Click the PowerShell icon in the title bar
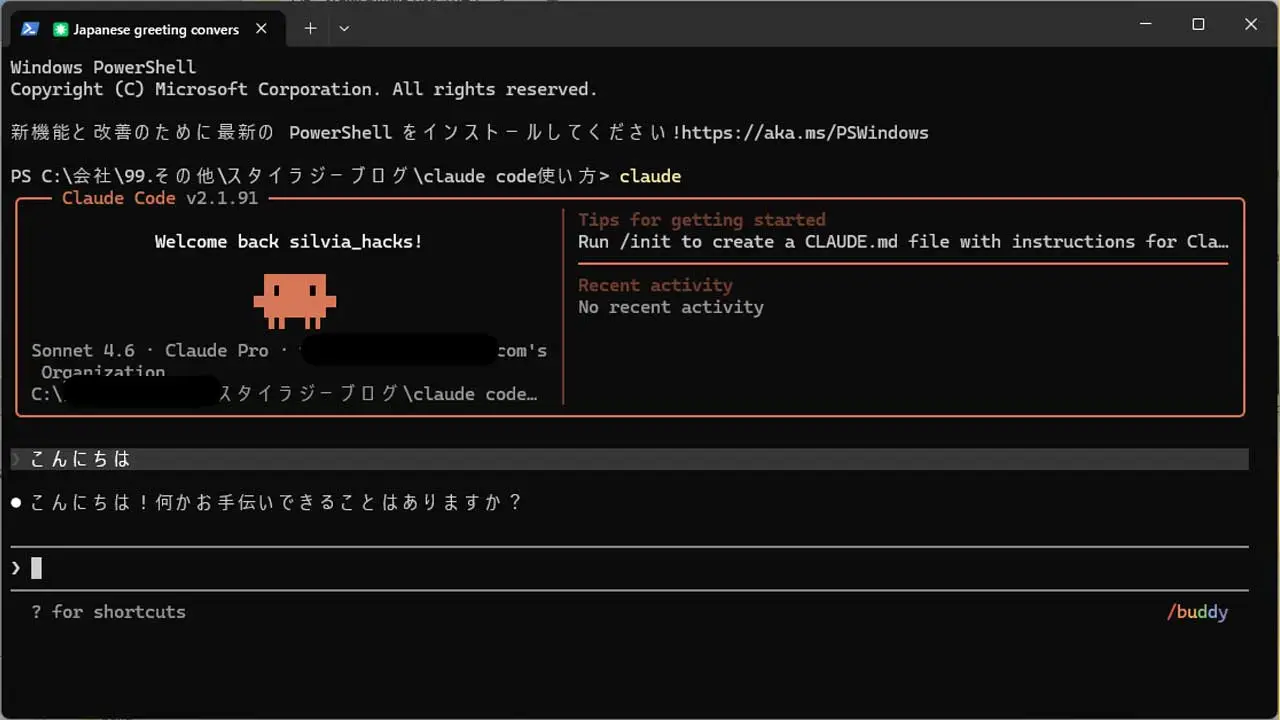Screen dimensions: 1280x720 (29, 29)
